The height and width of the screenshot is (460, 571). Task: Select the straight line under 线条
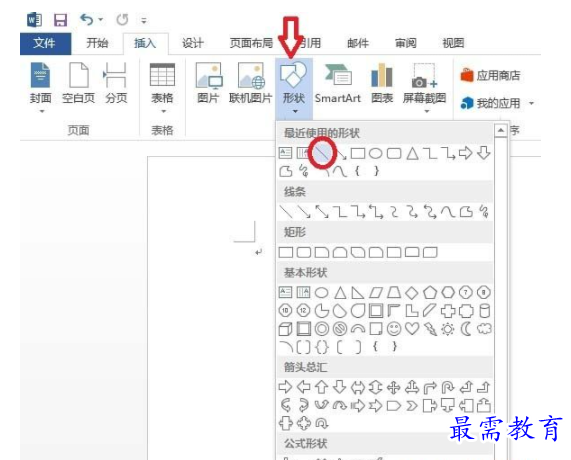[286, 212]
